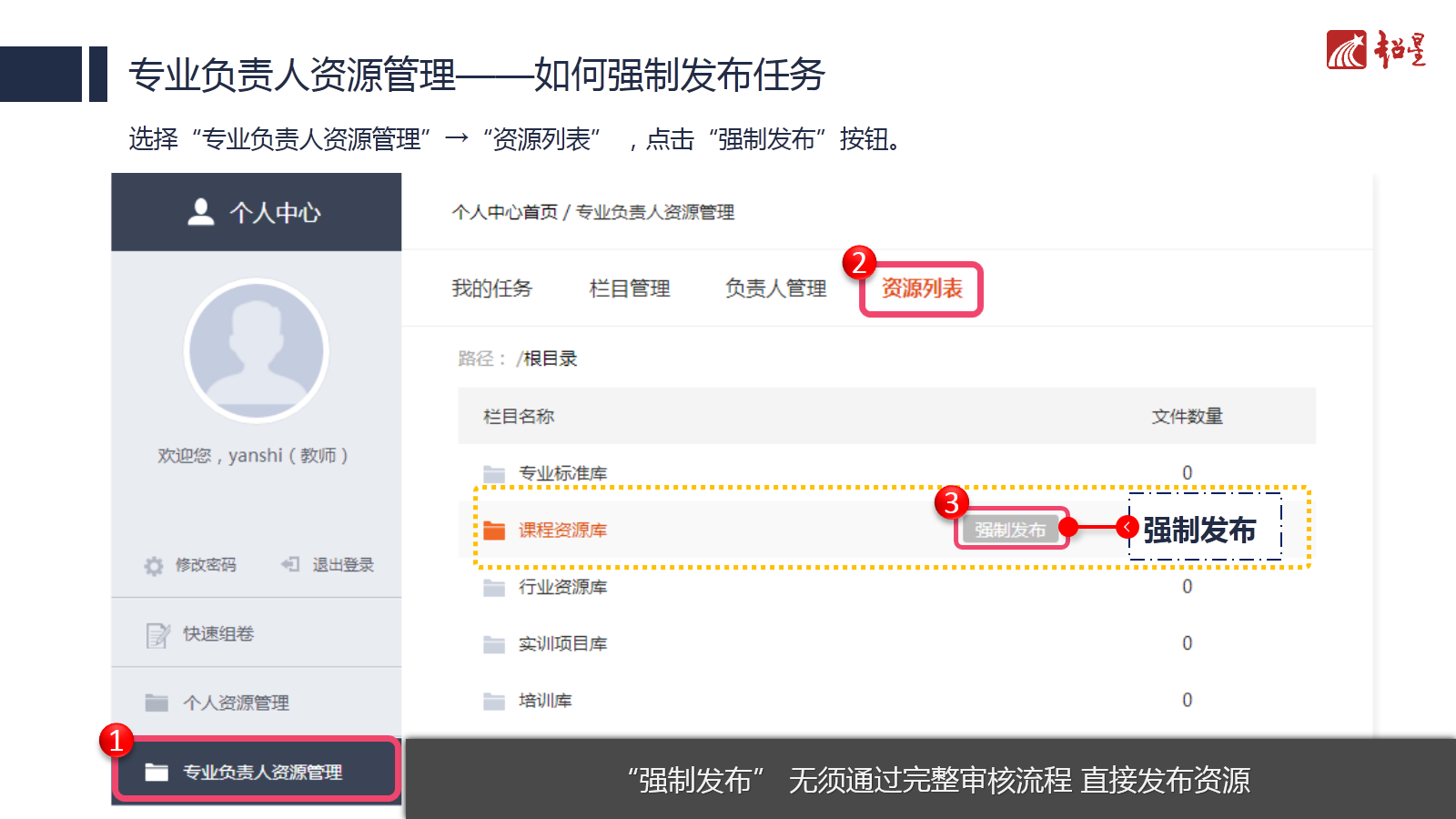The image size is (1456, 819).
Task: Click the gear icon next to 修改密码
Action: (154, 565)
